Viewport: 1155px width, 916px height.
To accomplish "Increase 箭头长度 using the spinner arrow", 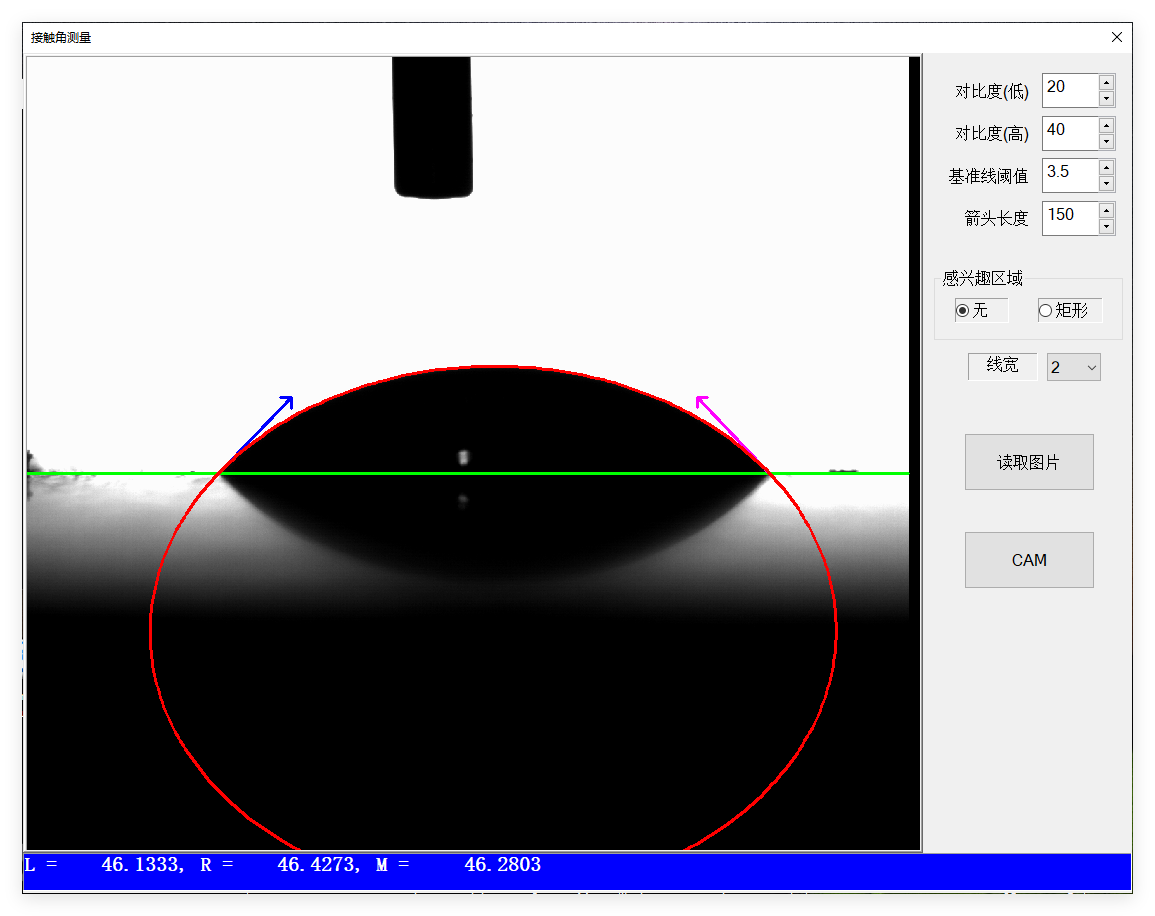I will (x=1106, y=211).
